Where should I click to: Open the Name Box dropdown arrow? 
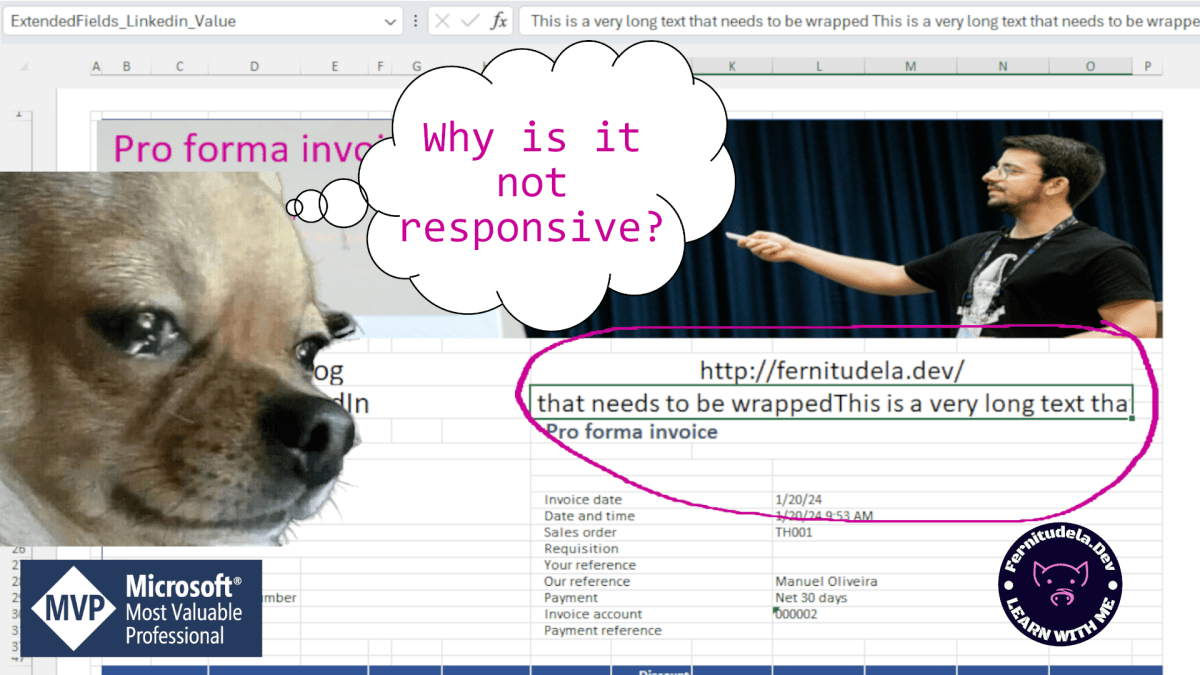[x=390, y=20]
